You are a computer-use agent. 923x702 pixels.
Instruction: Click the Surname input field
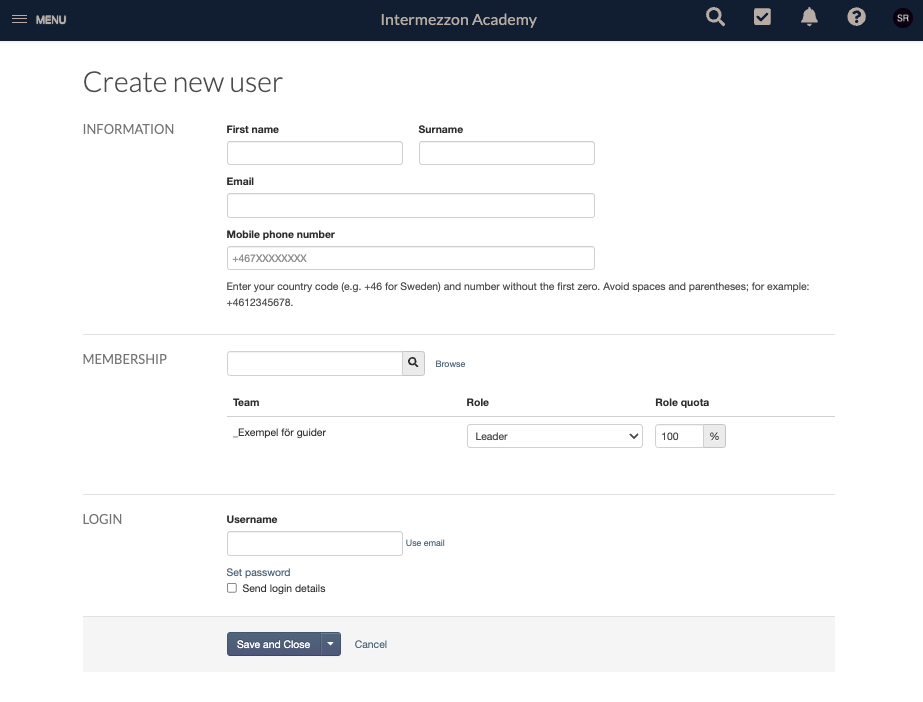click(507, 153)
